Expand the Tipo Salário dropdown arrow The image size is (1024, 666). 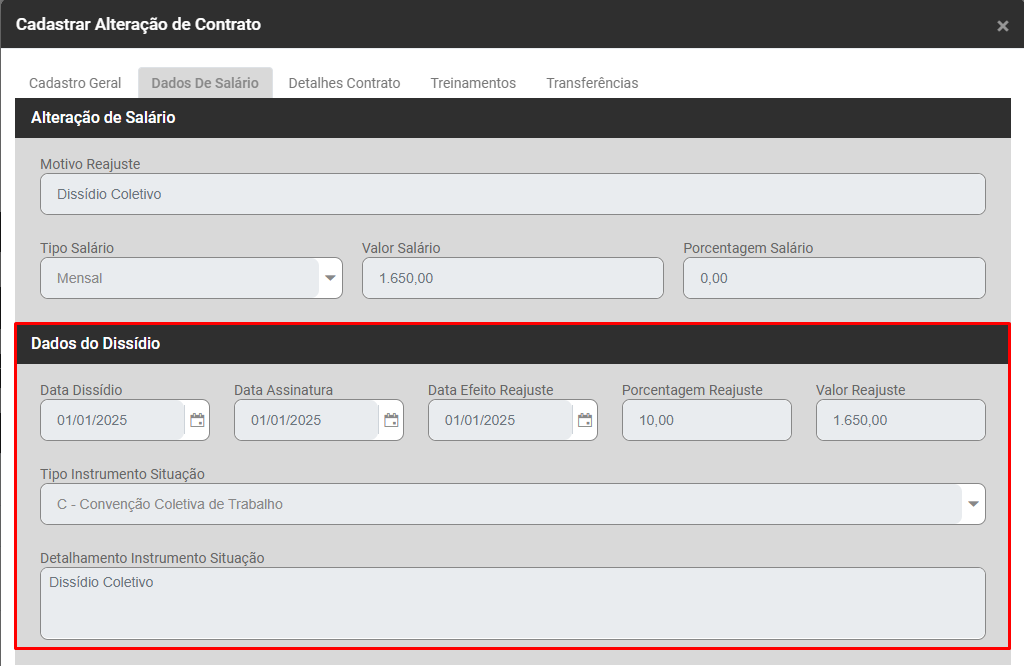tap(330, 278)
